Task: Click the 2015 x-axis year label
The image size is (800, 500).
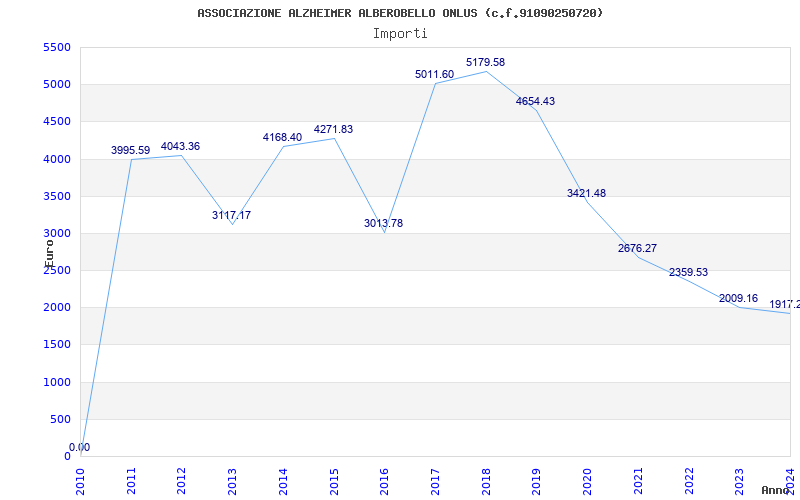Action: (334, 481)
